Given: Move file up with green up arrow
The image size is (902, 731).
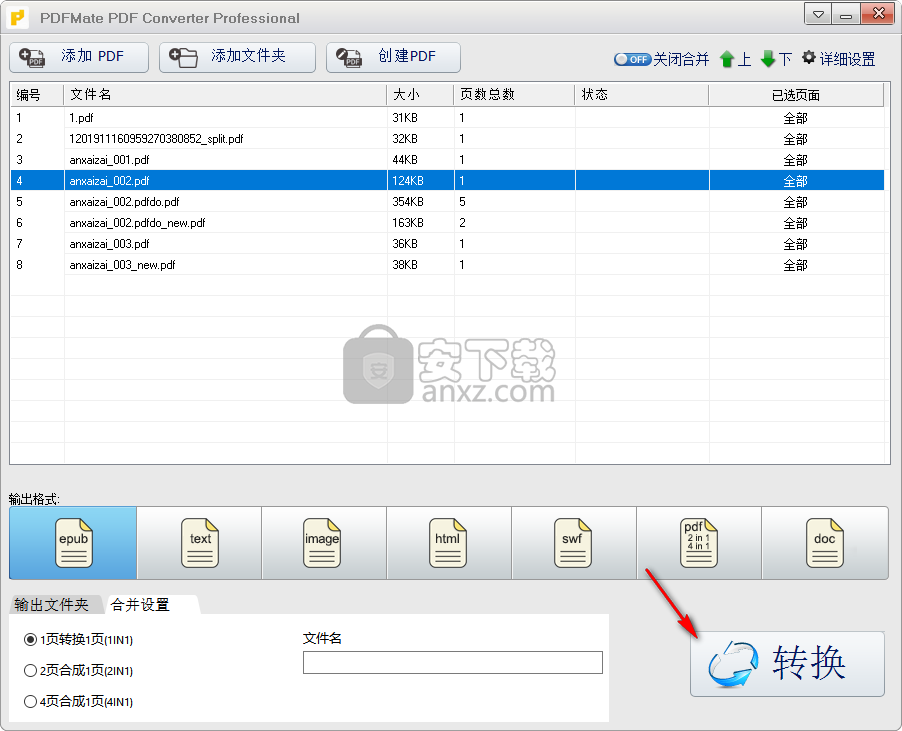Looking at the screenshot, I should click(x=727, y=59).
